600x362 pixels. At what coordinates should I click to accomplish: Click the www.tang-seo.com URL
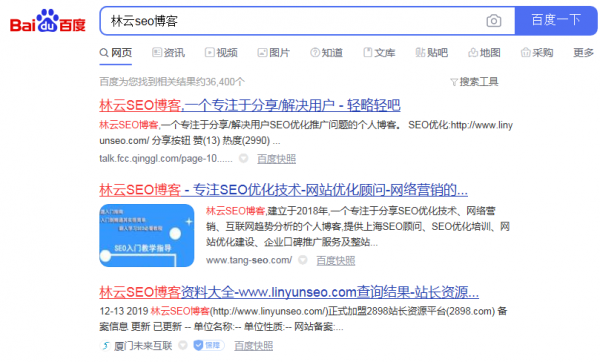249,260
